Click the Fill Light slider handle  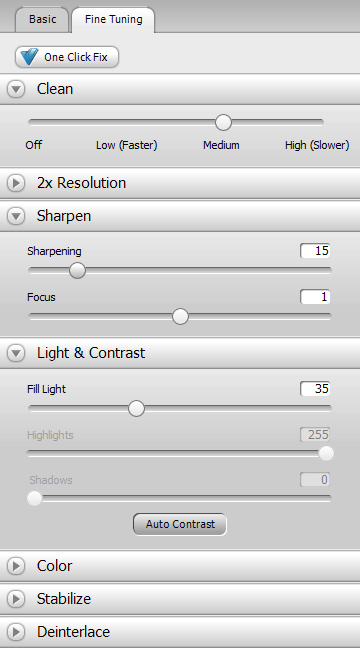point(136,408)
